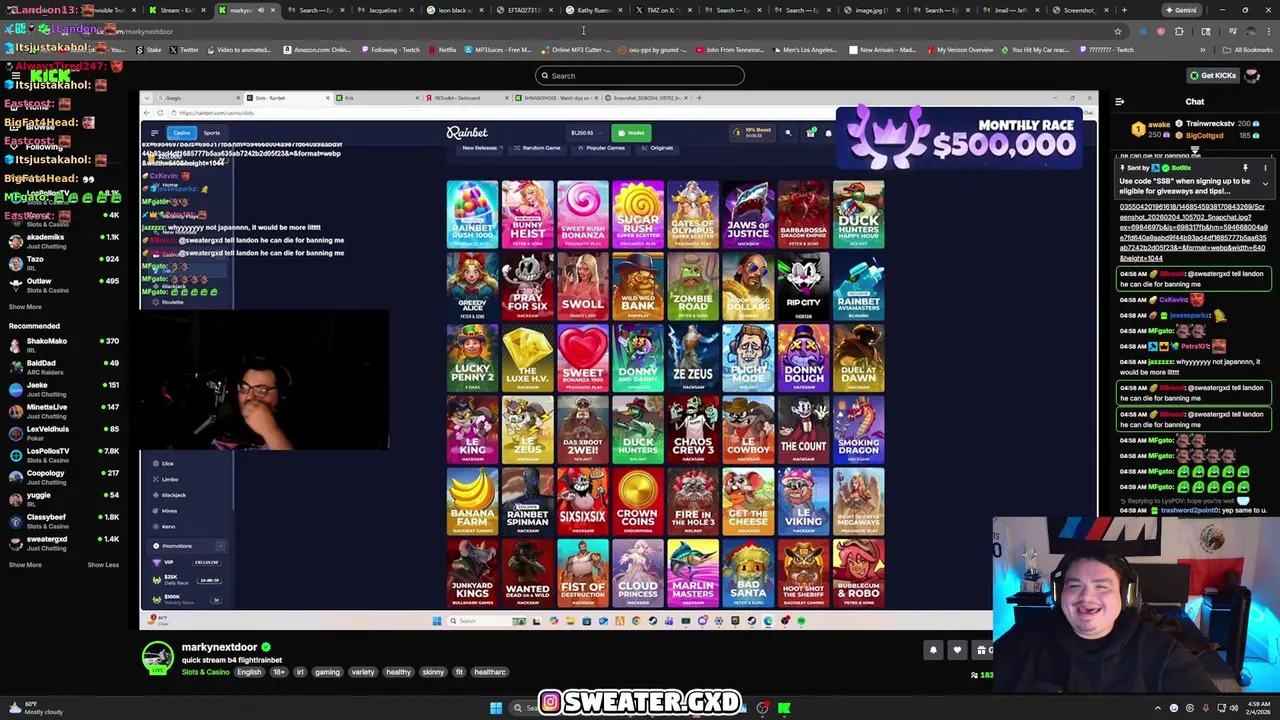Launch Le Viking slot tile
Image resolution: width=1280 pixels, height=720 pixels.
click(803, 502)
